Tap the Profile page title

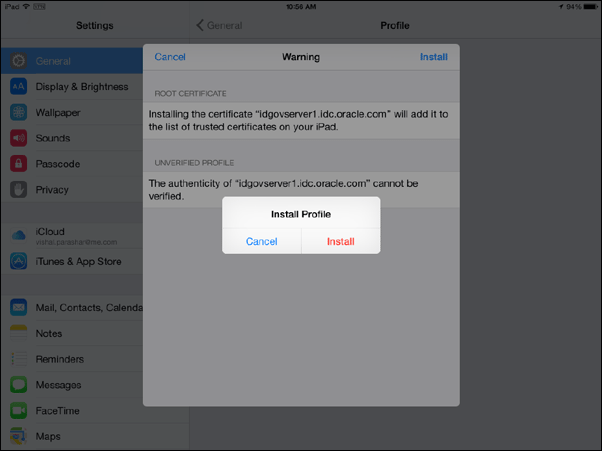point(395,25)
